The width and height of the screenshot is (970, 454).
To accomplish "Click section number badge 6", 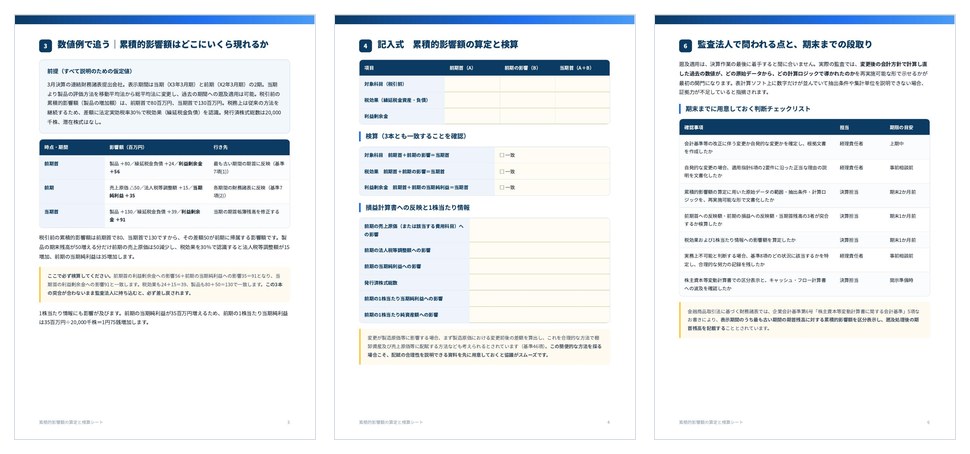I will [685, 46].
